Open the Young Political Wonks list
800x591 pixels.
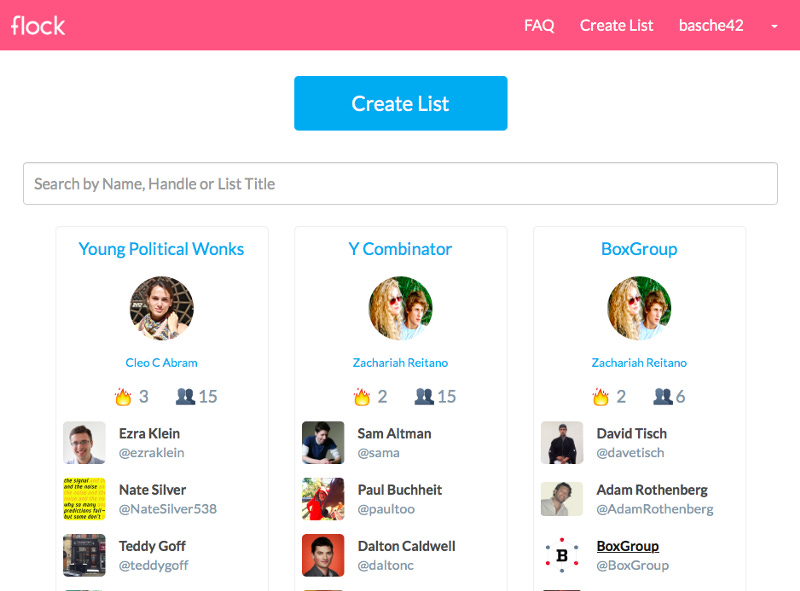pyautogui.click(x=161, y=249)
